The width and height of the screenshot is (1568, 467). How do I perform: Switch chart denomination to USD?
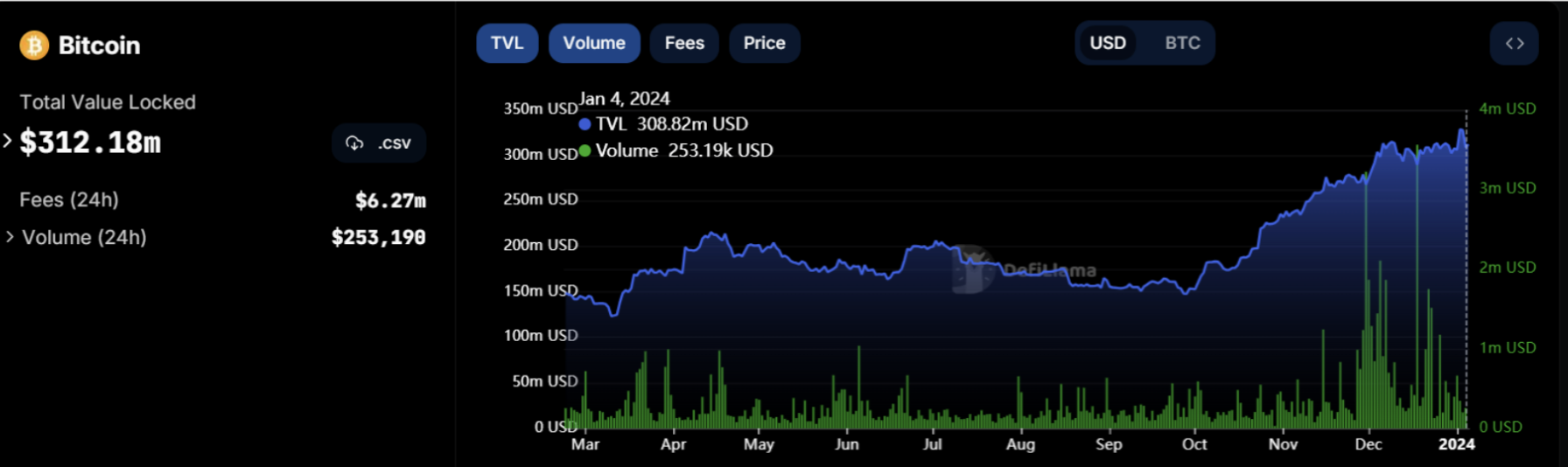[x=1107, y=43]
